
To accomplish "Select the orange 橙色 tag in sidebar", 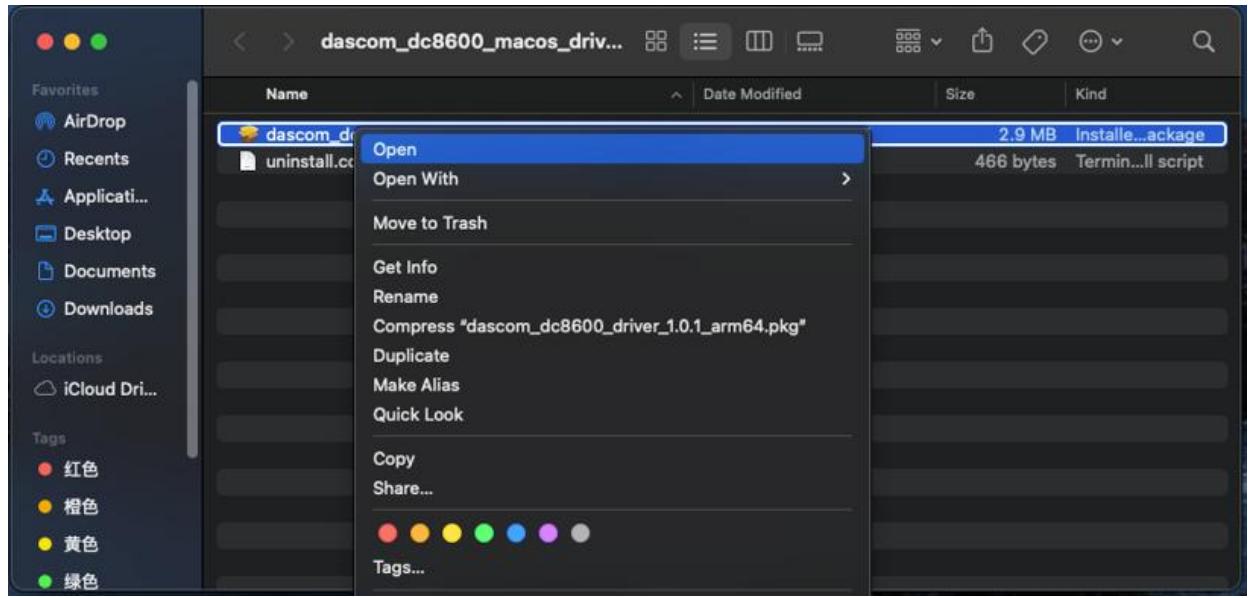I will (68, 506).
